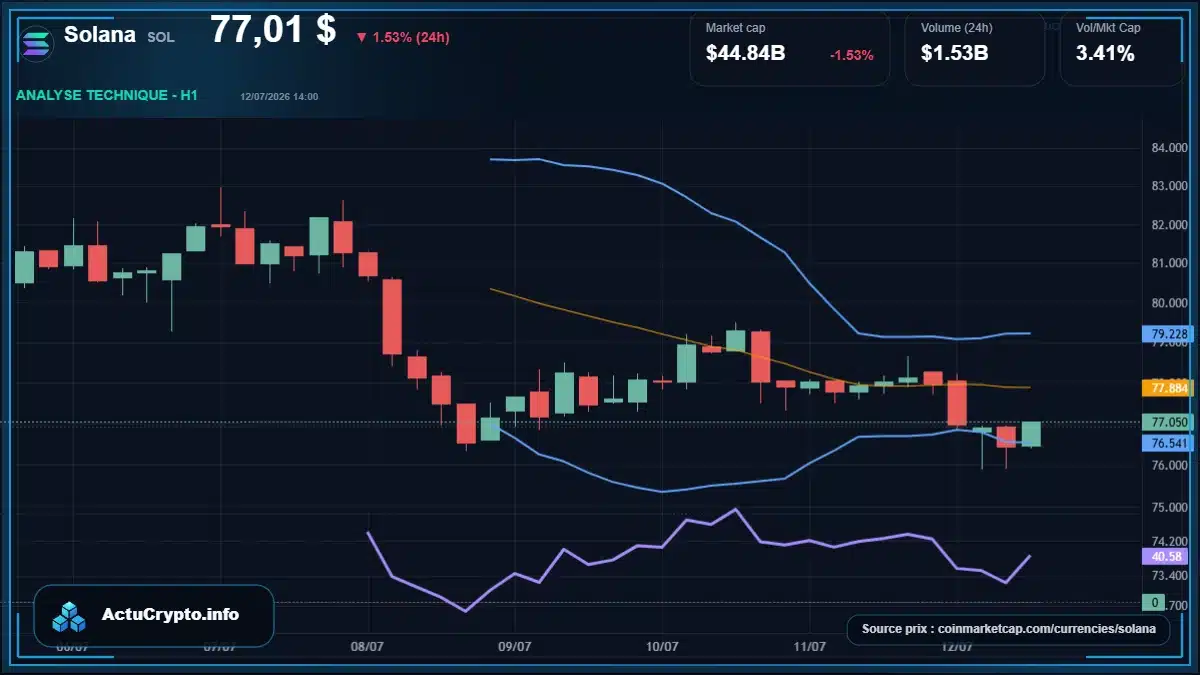
Task: Click the 83.000 price axis label
Action: [x=1169, y=186]
